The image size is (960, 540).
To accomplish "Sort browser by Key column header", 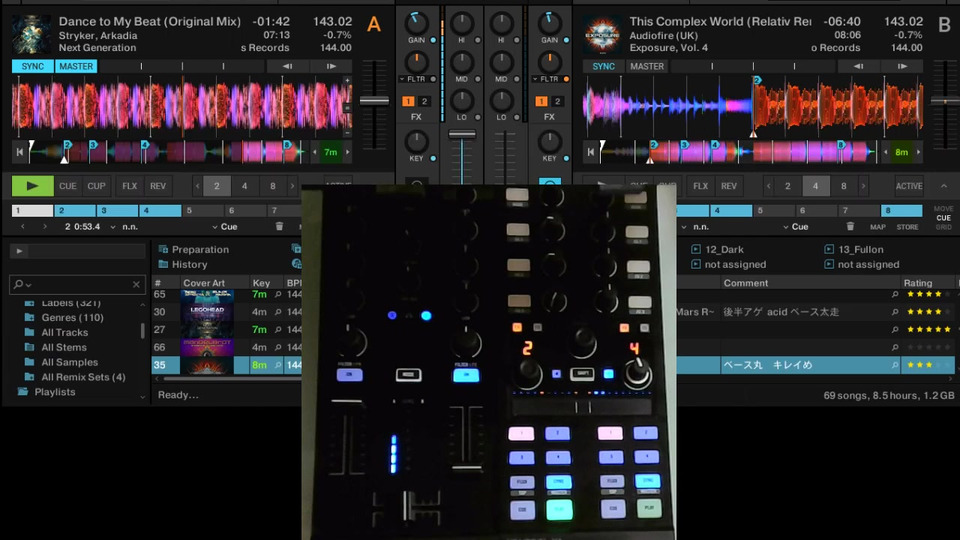I will 261,283.
